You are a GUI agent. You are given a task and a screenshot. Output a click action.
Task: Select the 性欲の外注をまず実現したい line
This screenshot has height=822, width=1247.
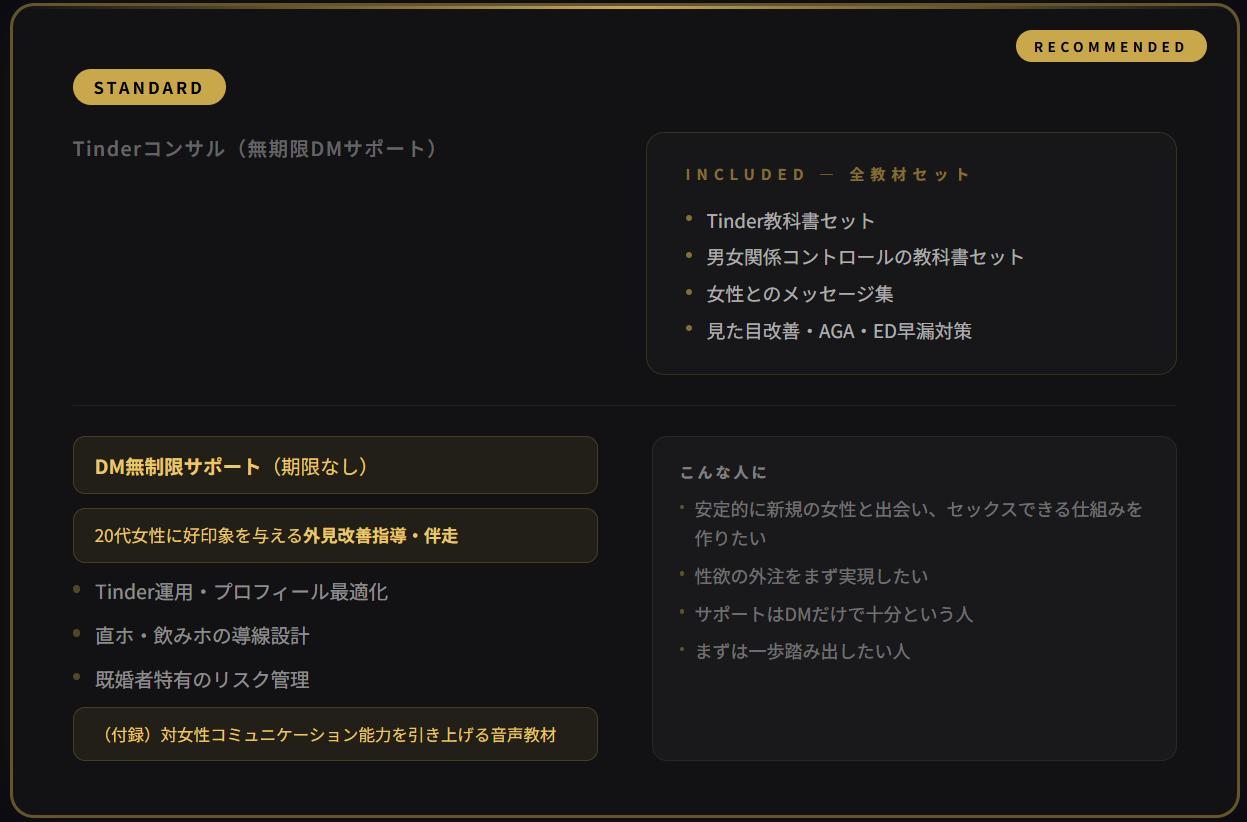[x=811, y=576]
